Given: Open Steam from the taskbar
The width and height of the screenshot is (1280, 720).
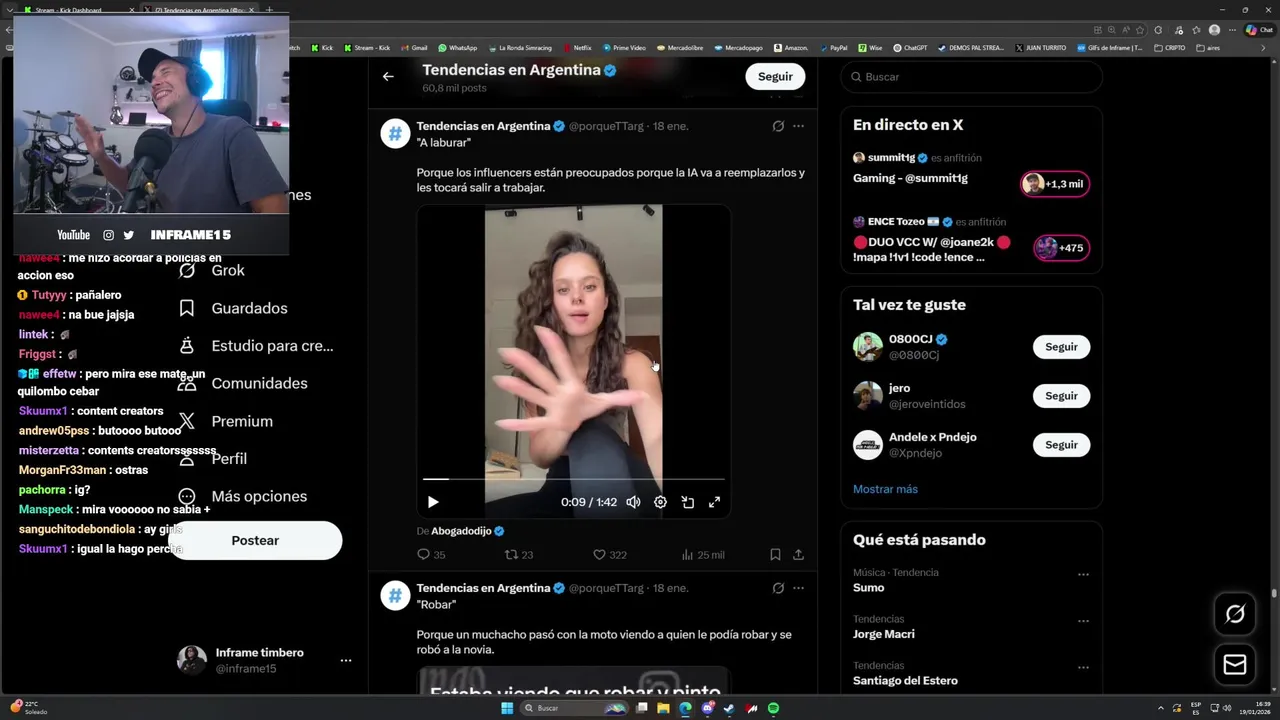Looking at the screenshot, I should tap(729, 708).
